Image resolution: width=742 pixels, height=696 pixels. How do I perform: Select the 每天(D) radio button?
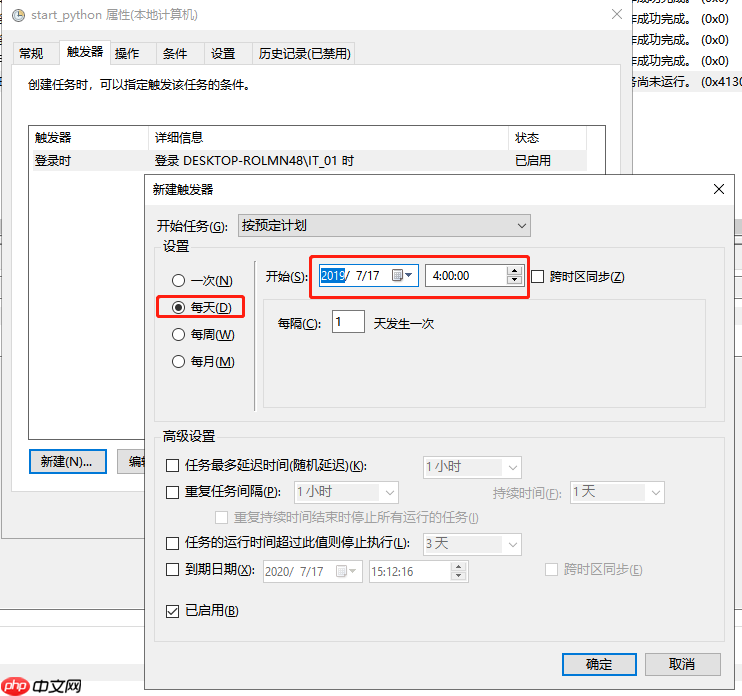pyautogui.click(x=178, y=308)
